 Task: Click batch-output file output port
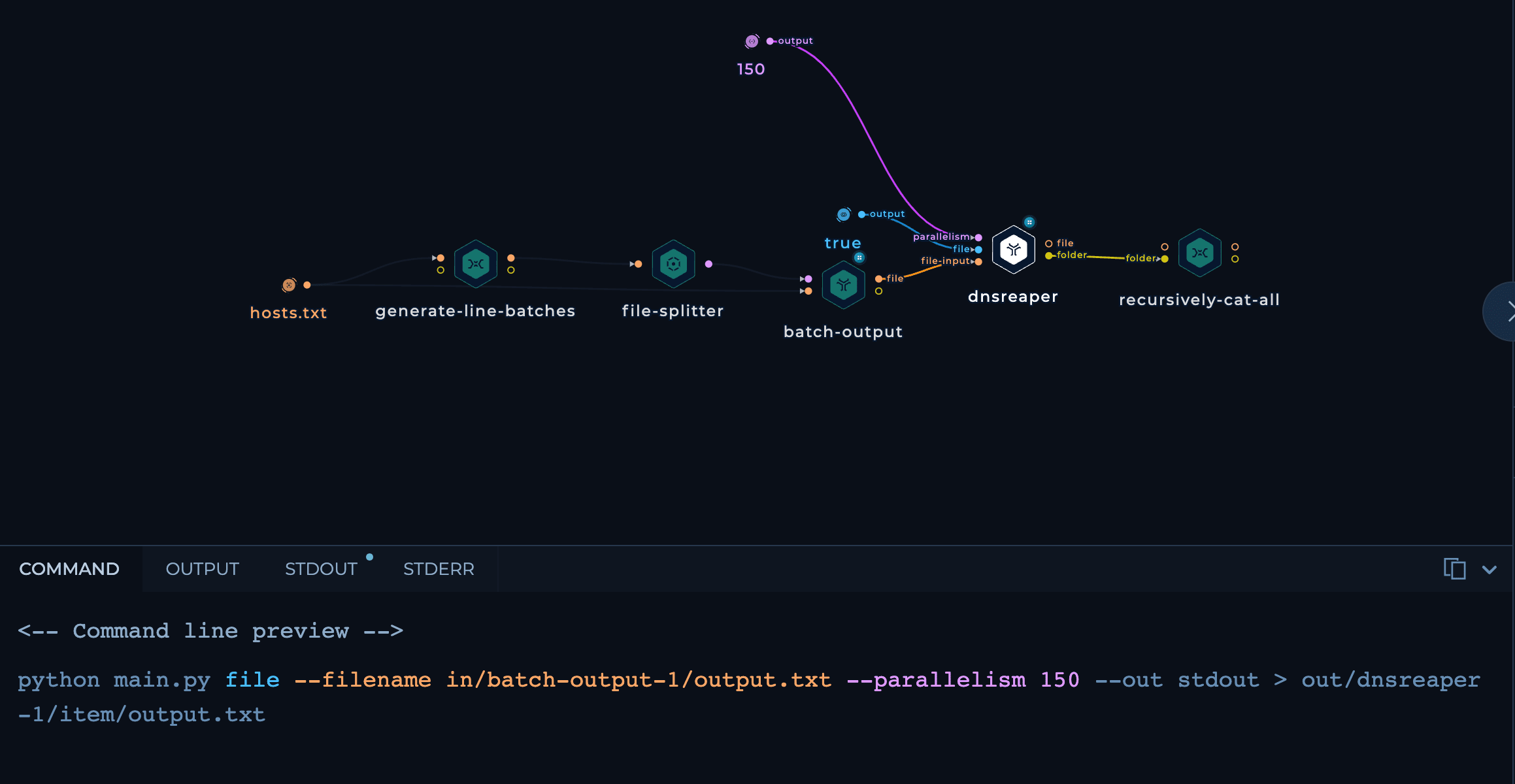click(x=879, y=279)
